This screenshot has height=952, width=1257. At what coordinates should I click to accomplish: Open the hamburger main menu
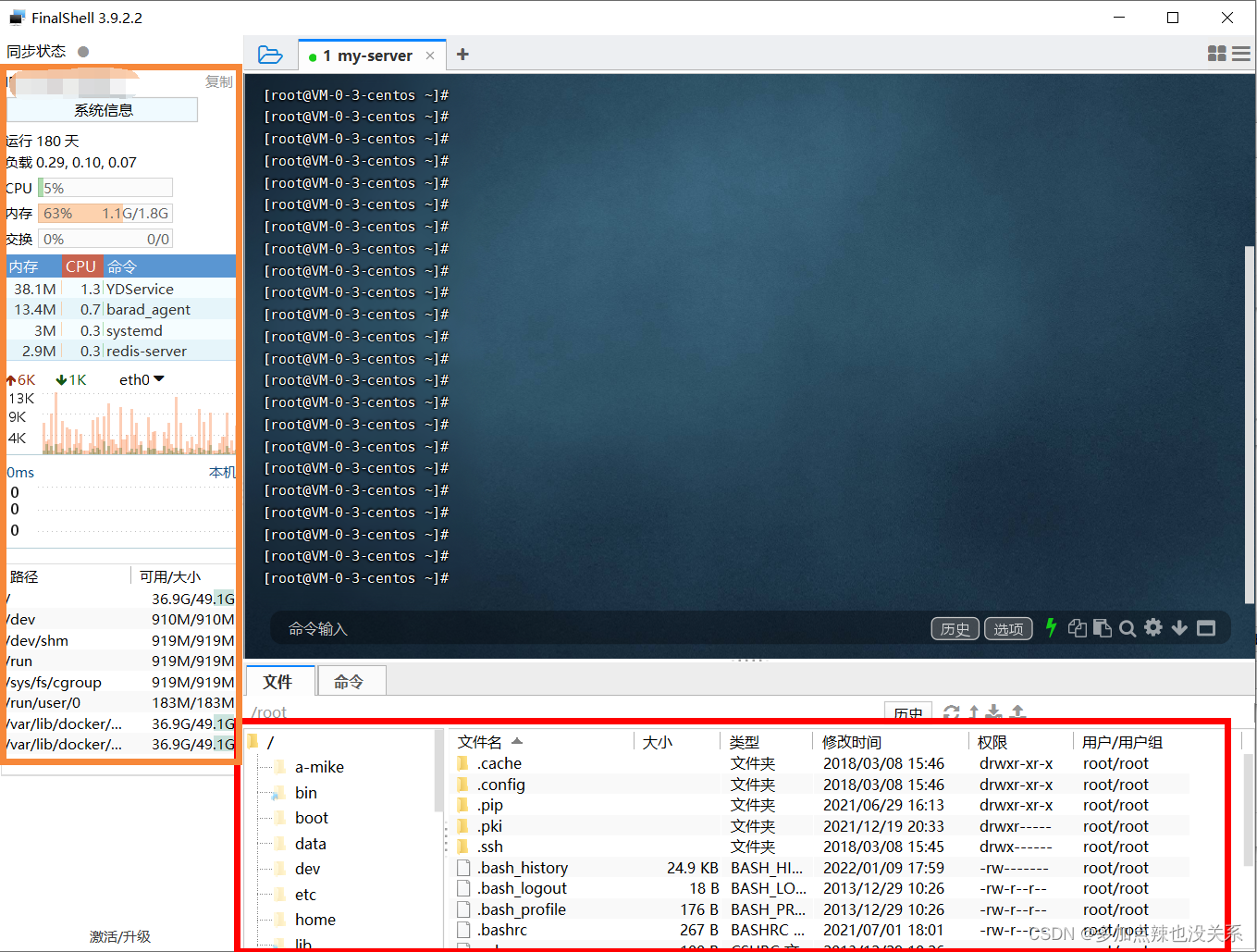pyautogui.click(x=1241, y=54)
